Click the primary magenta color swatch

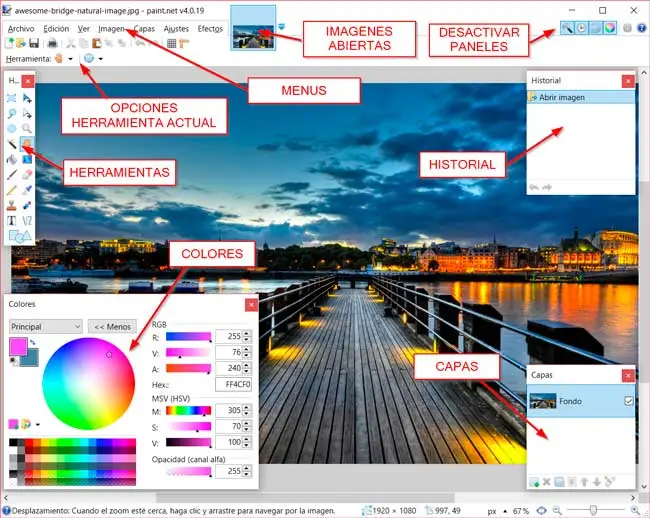click(x=18, y=346)
